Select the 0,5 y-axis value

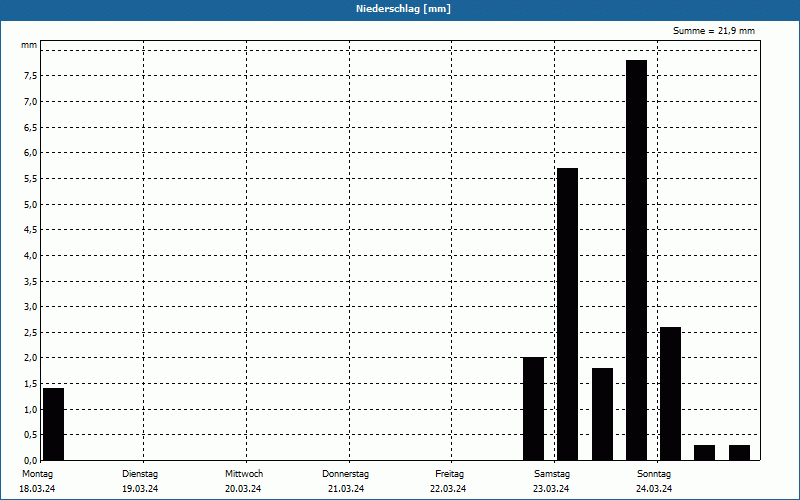pos(31,435)
